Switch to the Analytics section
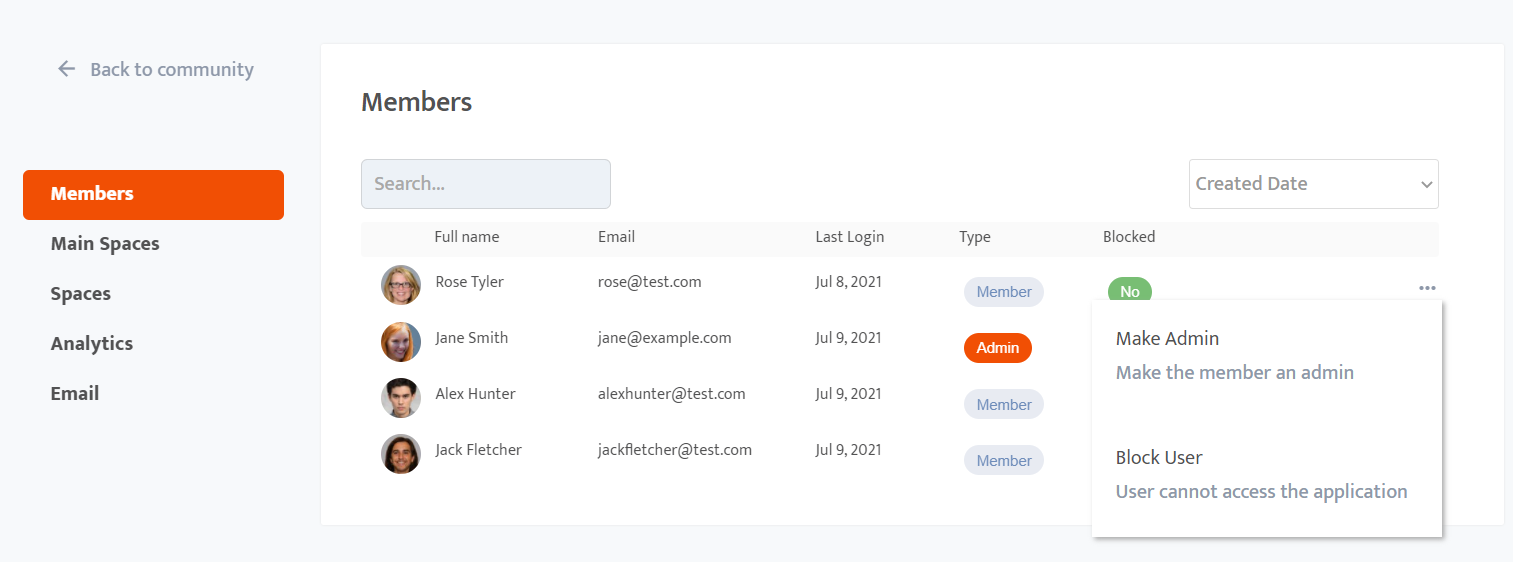The width and height of the screenshot is (1513, 562). 92,344
